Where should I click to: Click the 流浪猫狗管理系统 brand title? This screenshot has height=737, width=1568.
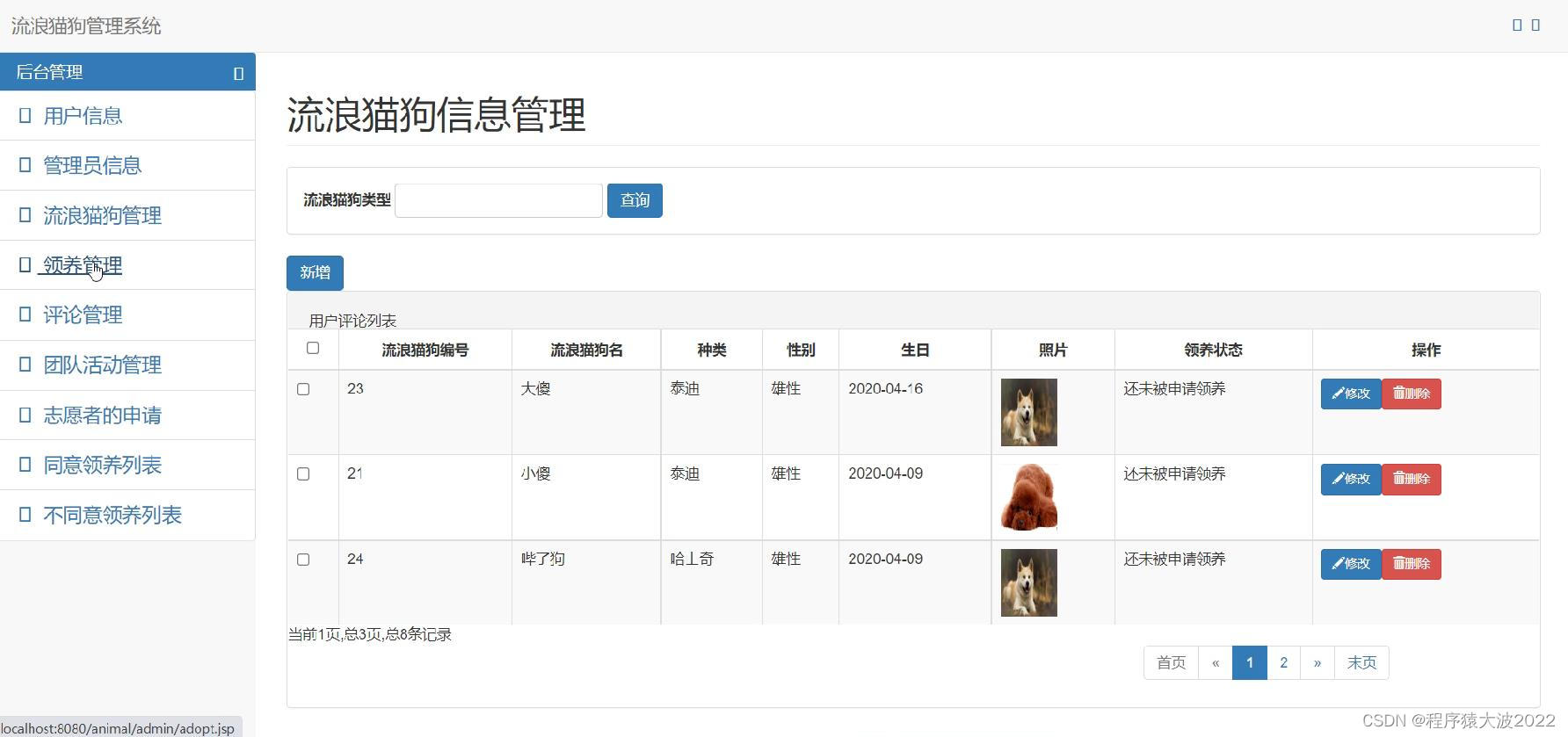coord(86,26)
